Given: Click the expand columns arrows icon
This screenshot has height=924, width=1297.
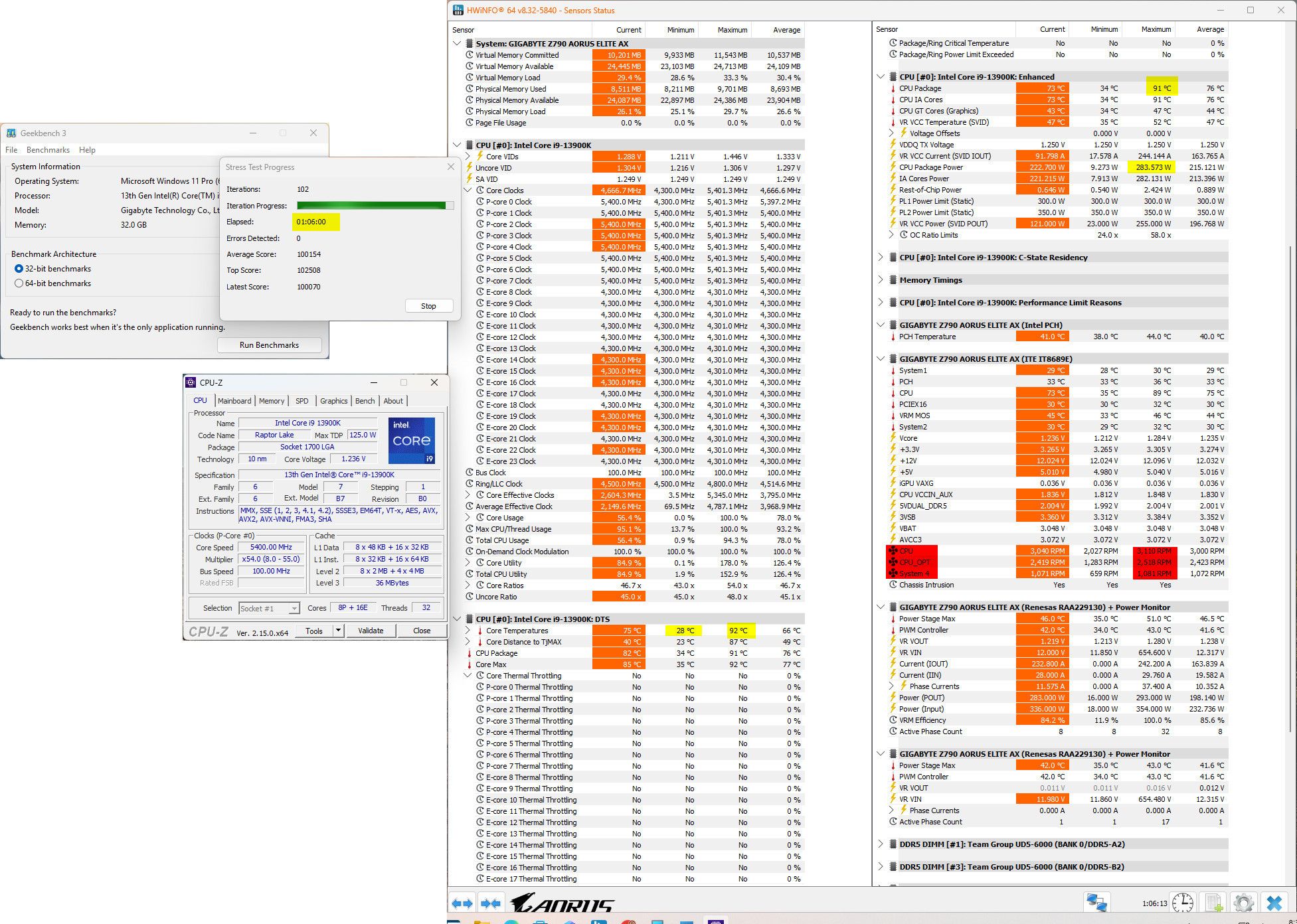Looking at the screenshot, I should coord(462,903).
